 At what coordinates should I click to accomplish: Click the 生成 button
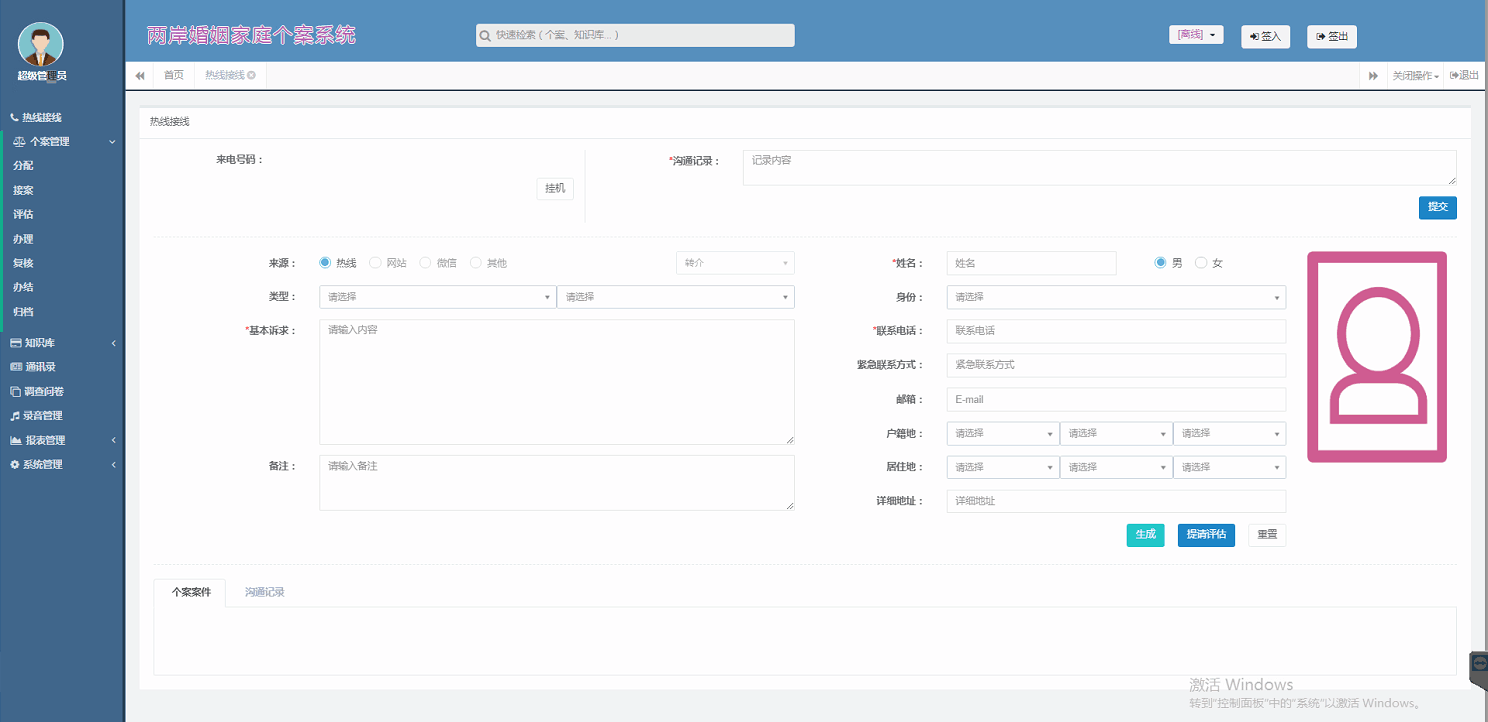tap(1145, 535)
